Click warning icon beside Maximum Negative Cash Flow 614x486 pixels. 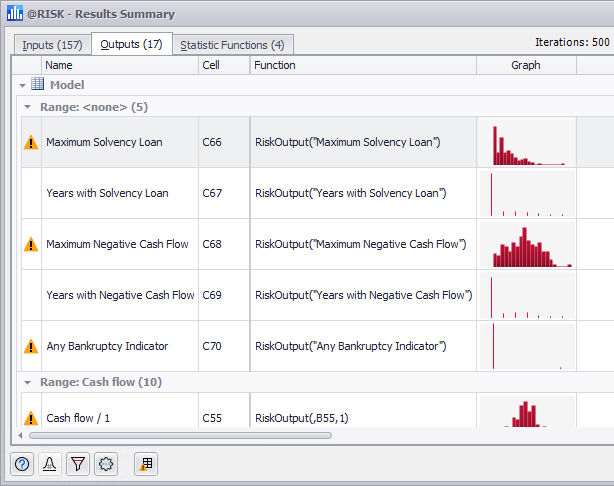pos(31,244)
